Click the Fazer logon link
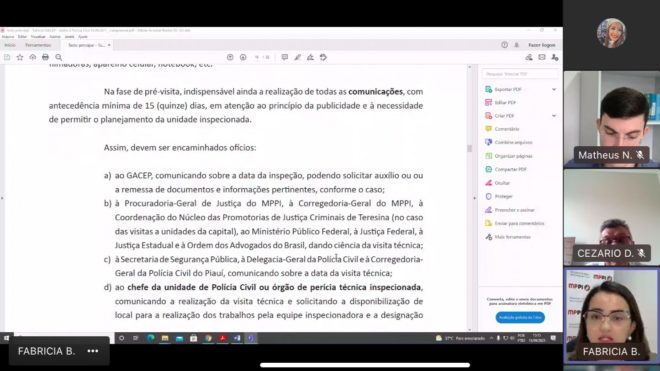 pyautogui.click(x=542, y=45)
